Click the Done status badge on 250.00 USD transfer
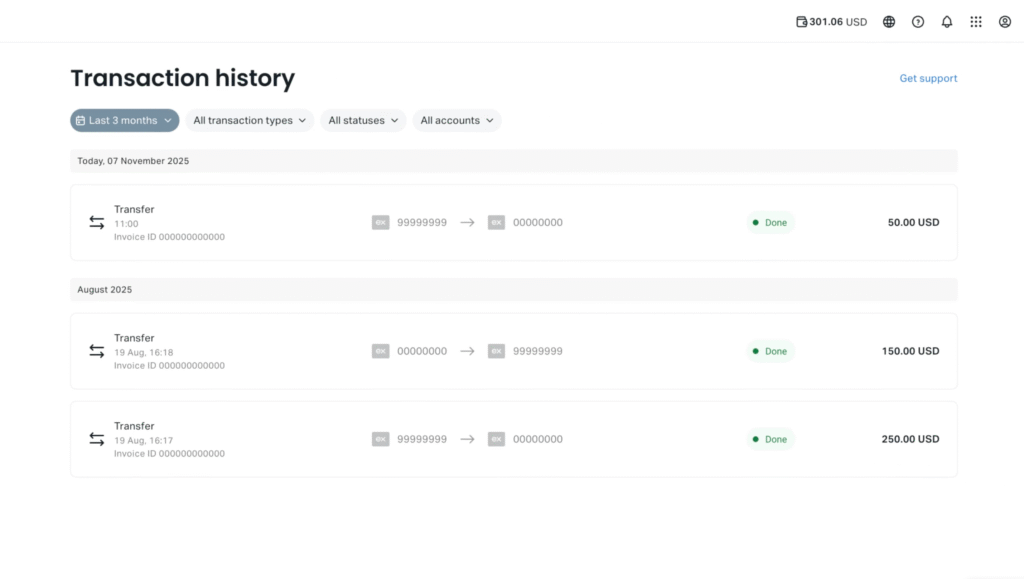1024x579 pixels. 770,439
